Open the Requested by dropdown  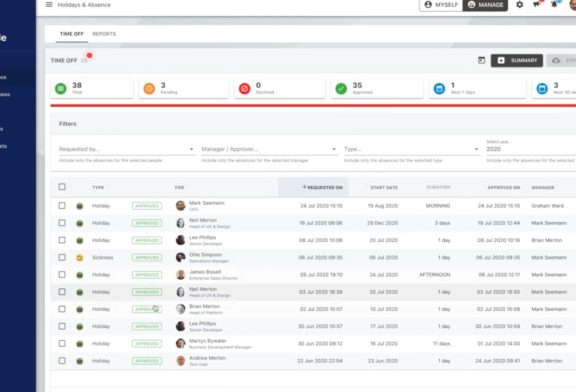(126, 149)
